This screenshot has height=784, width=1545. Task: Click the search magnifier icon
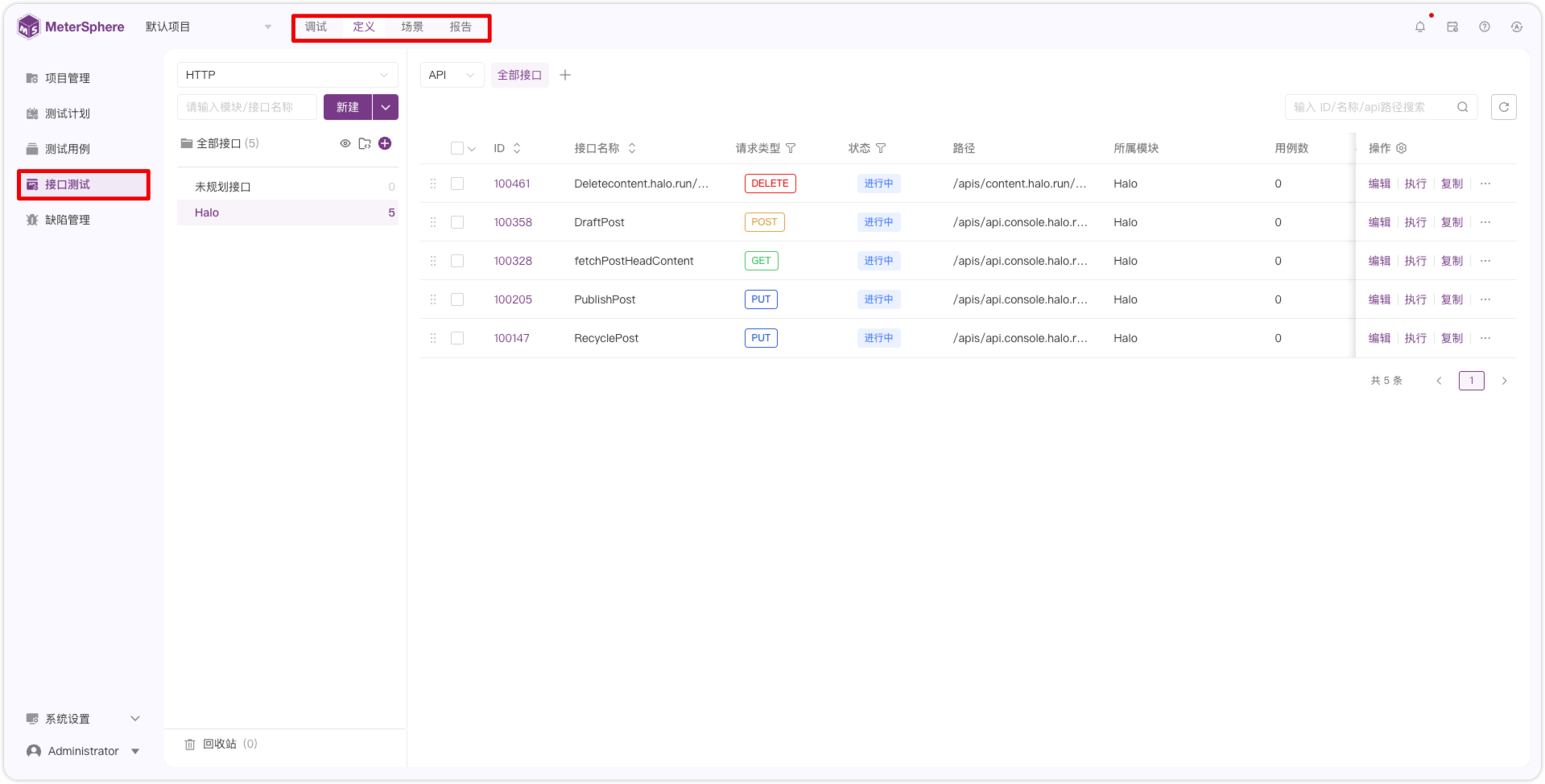tap(1463, 107)
